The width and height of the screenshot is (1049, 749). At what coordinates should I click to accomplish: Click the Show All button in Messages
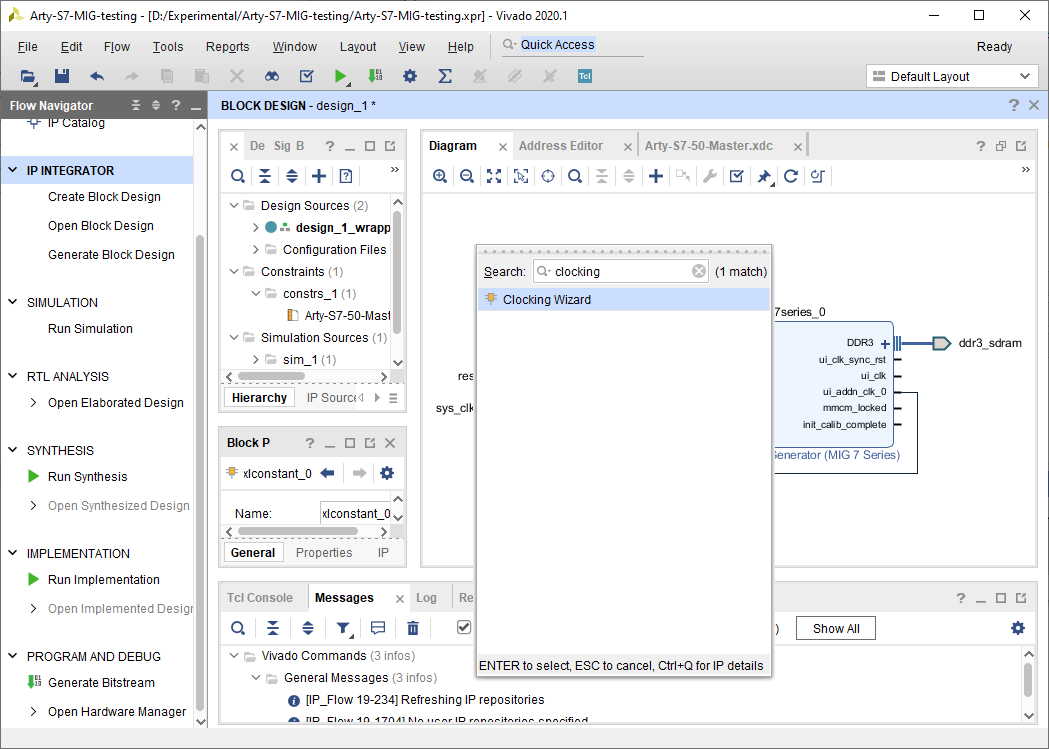tap(836, 629)
